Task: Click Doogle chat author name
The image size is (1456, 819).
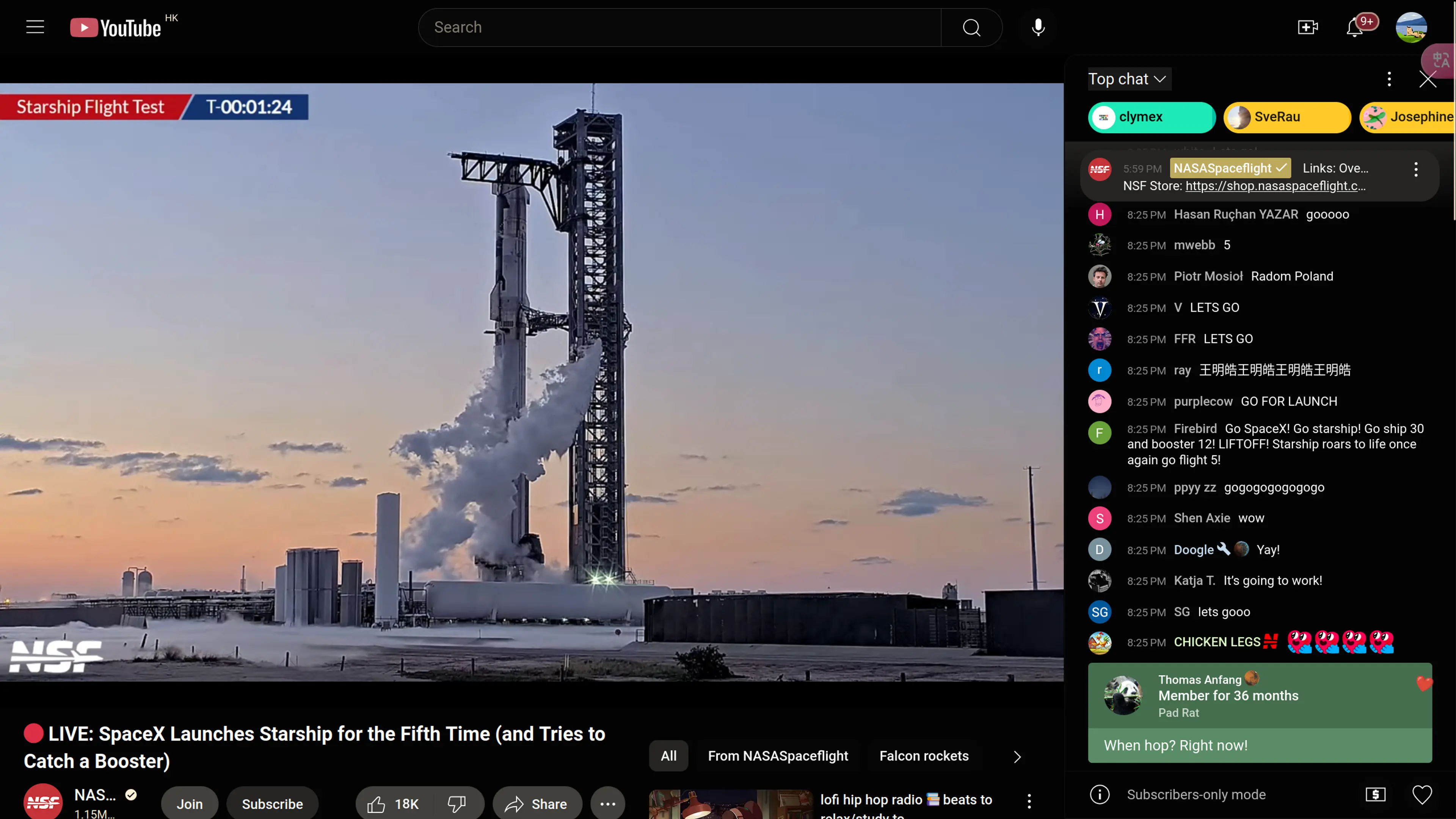Action: pyautogui.click(x=1193, y=550)
